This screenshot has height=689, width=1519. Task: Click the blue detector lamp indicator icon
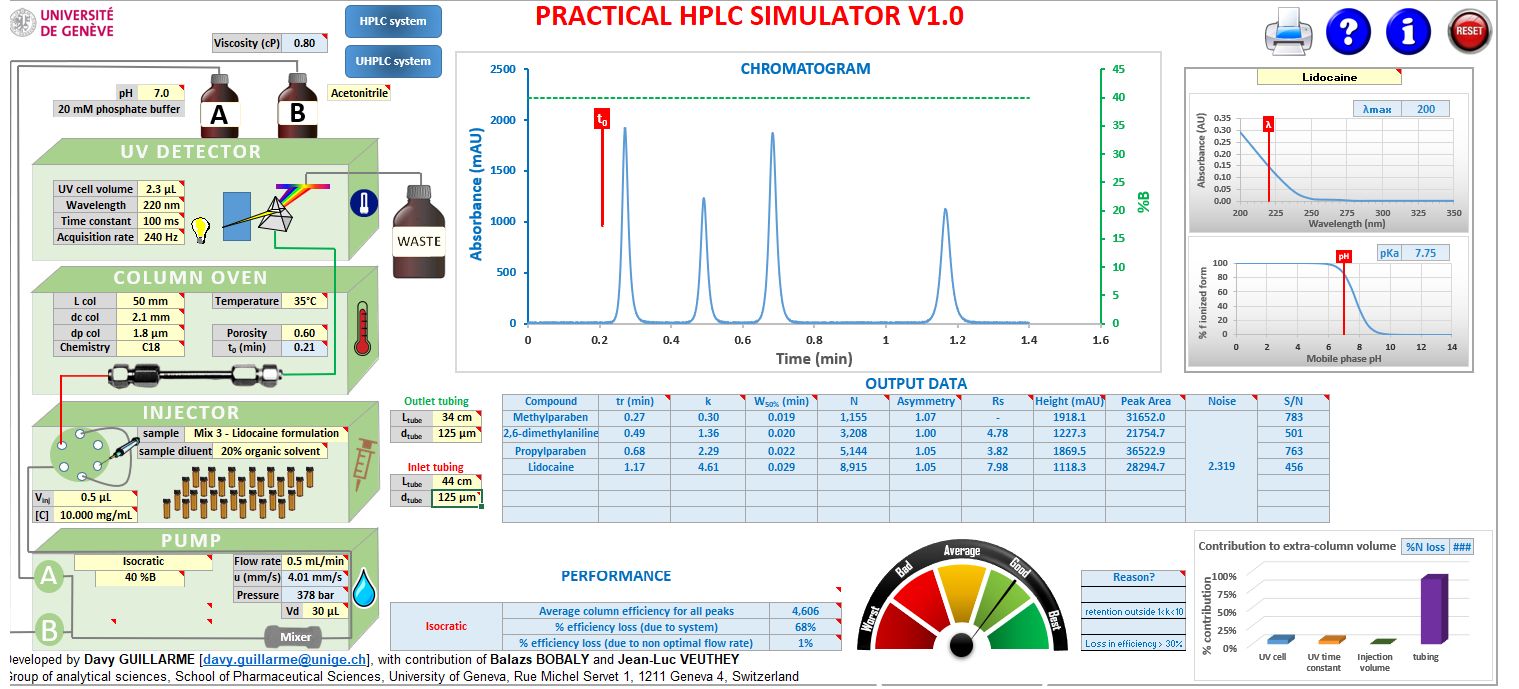364,204
